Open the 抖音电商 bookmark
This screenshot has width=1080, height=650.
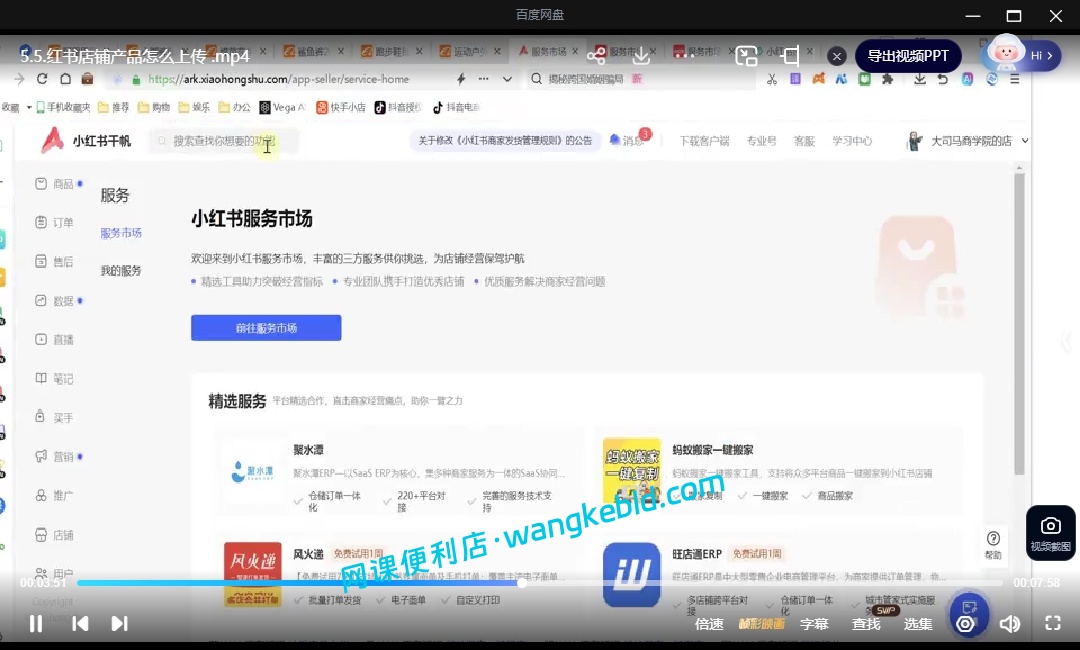point(456,107)
